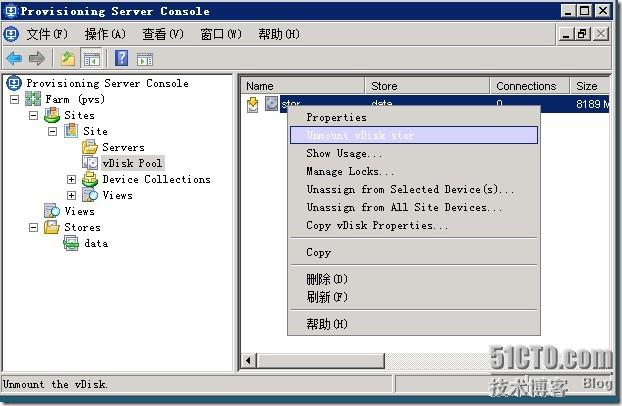Viewport: 622px width, 406px height.
Task: Click the 8189 size value in the stor row
Action: pyautogui.click(x=588, y=104)
